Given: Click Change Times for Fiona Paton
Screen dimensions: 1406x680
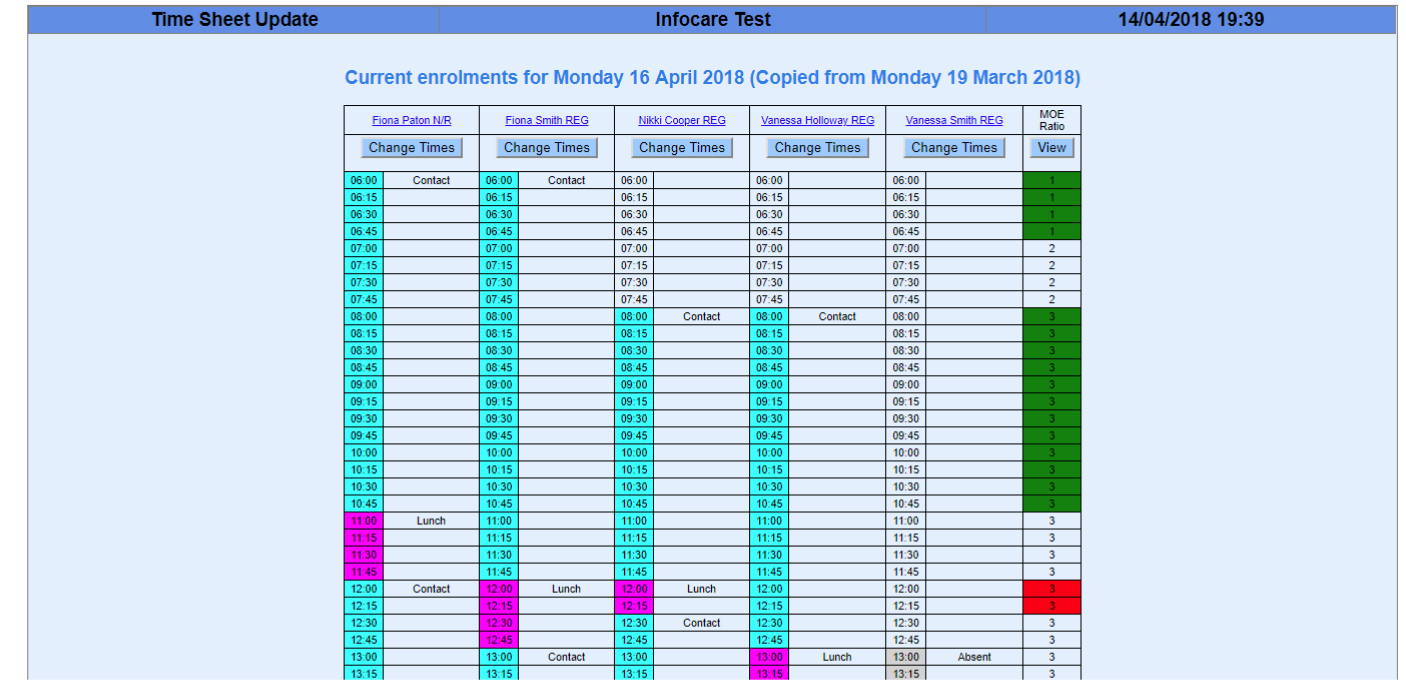Looking at the screenshot, I should (x=411, y=148).
